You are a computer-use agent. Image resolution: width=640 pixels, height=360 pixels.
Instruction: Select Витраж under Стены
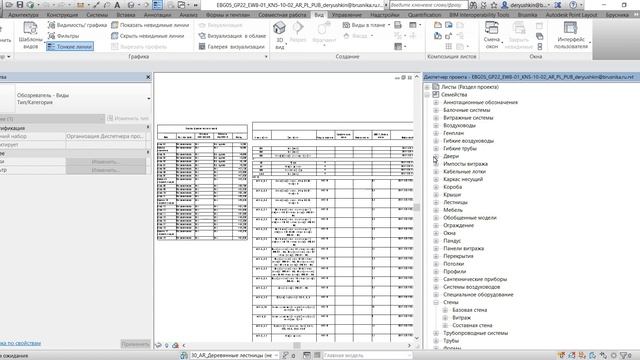pos(462,318)
